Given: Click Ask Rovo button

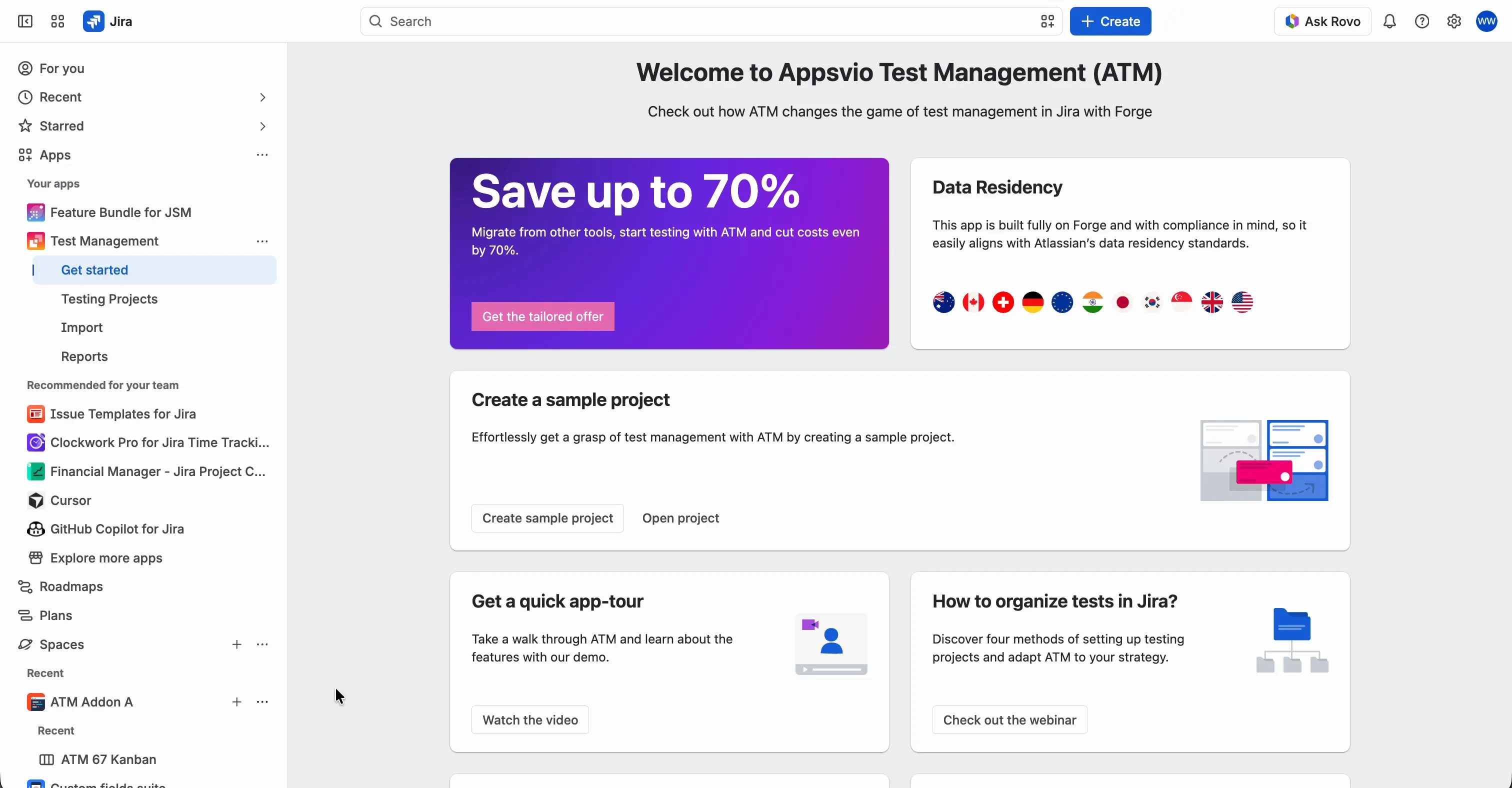Looking at the screenshot, I should [x=1322, y=21].
